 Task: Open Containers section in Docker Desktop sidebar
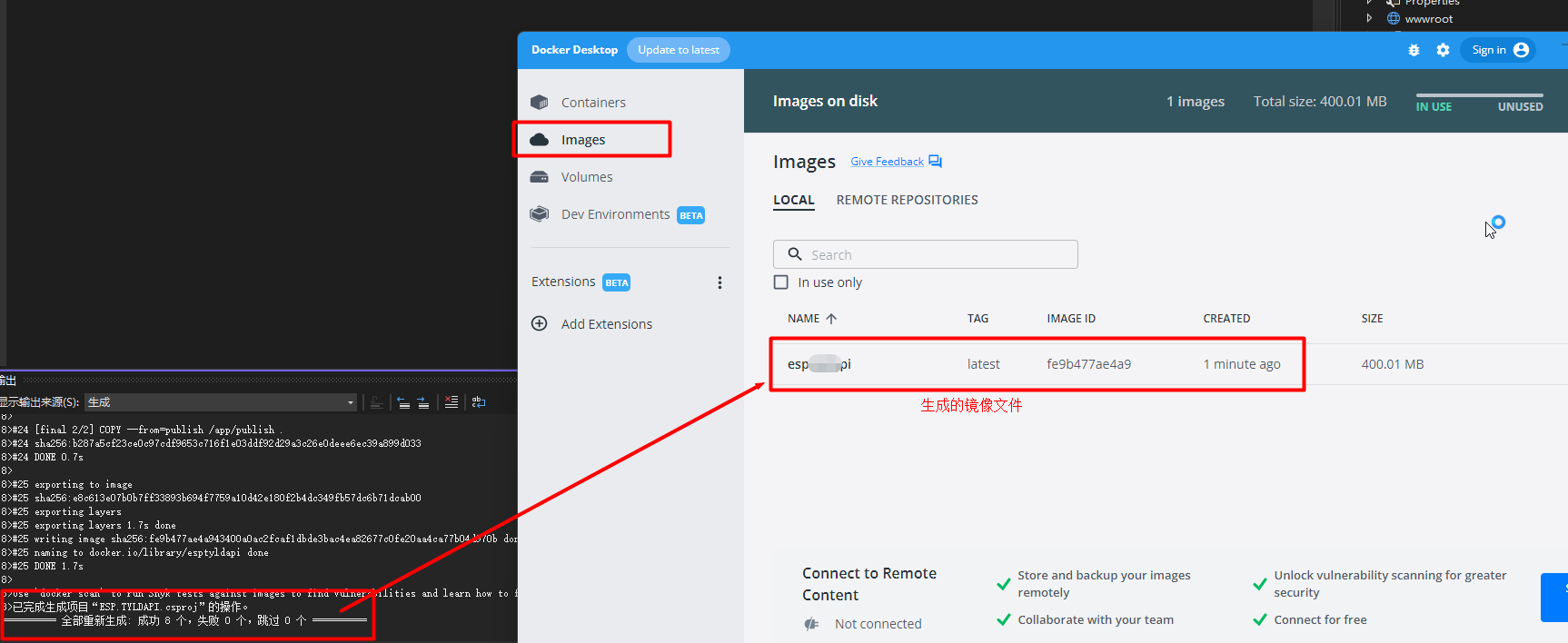pyautogui.click(x=592, y=103)
